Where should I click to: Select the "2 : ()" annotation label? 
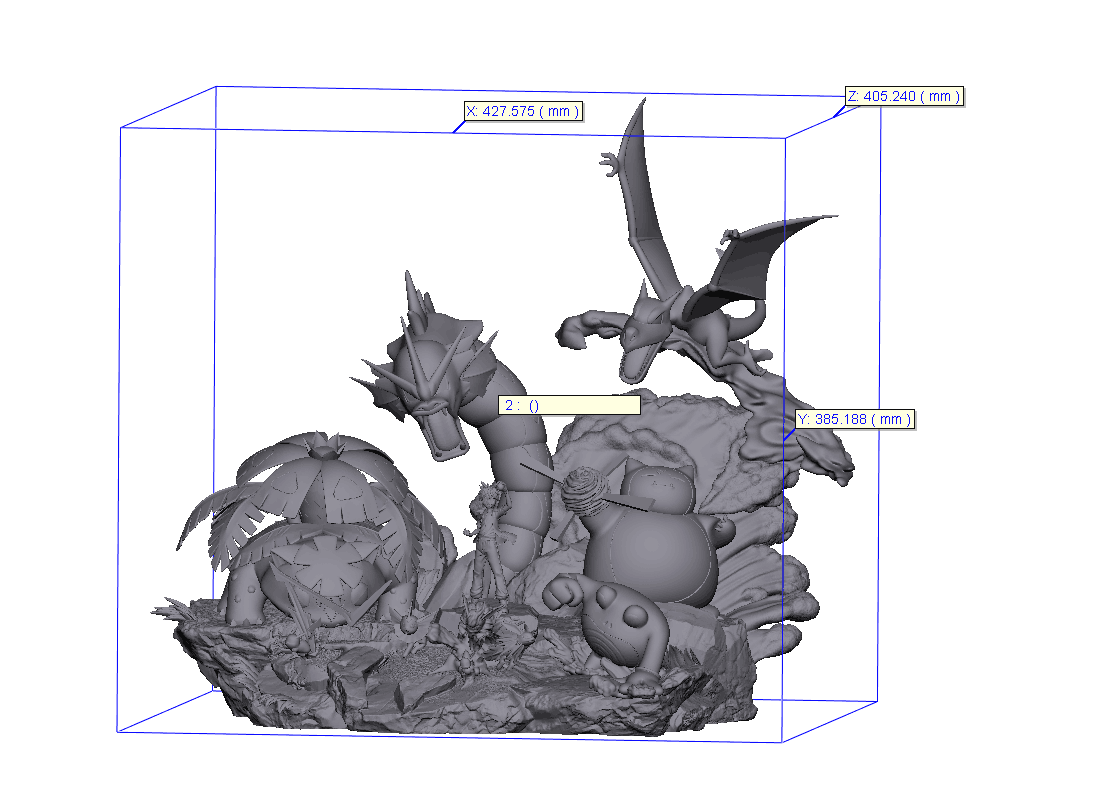[x=568, y=405]
